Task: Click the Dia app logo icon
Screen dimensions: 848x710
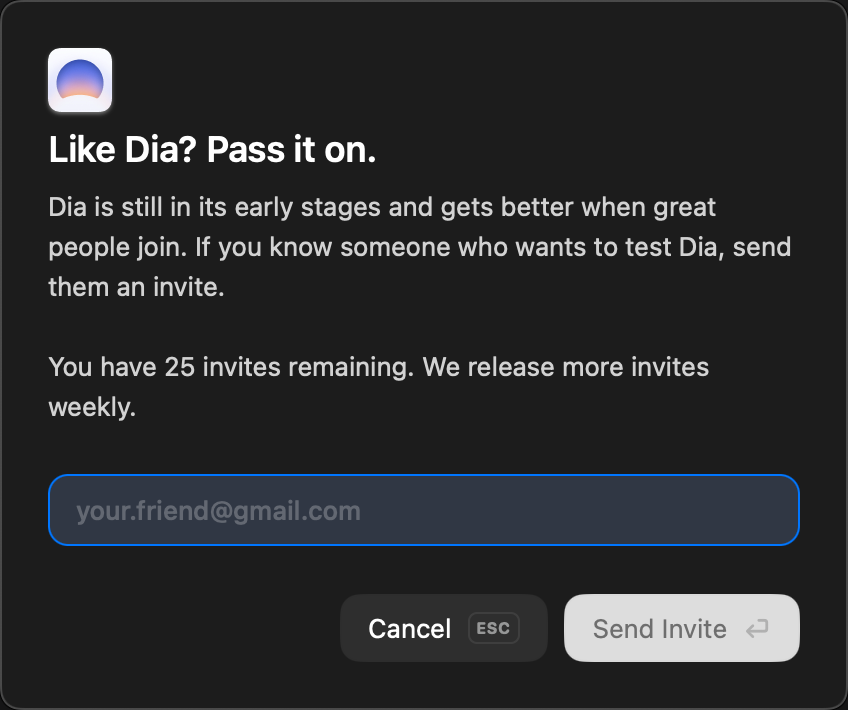Action: pyautogui.click(x=80, y=80)
